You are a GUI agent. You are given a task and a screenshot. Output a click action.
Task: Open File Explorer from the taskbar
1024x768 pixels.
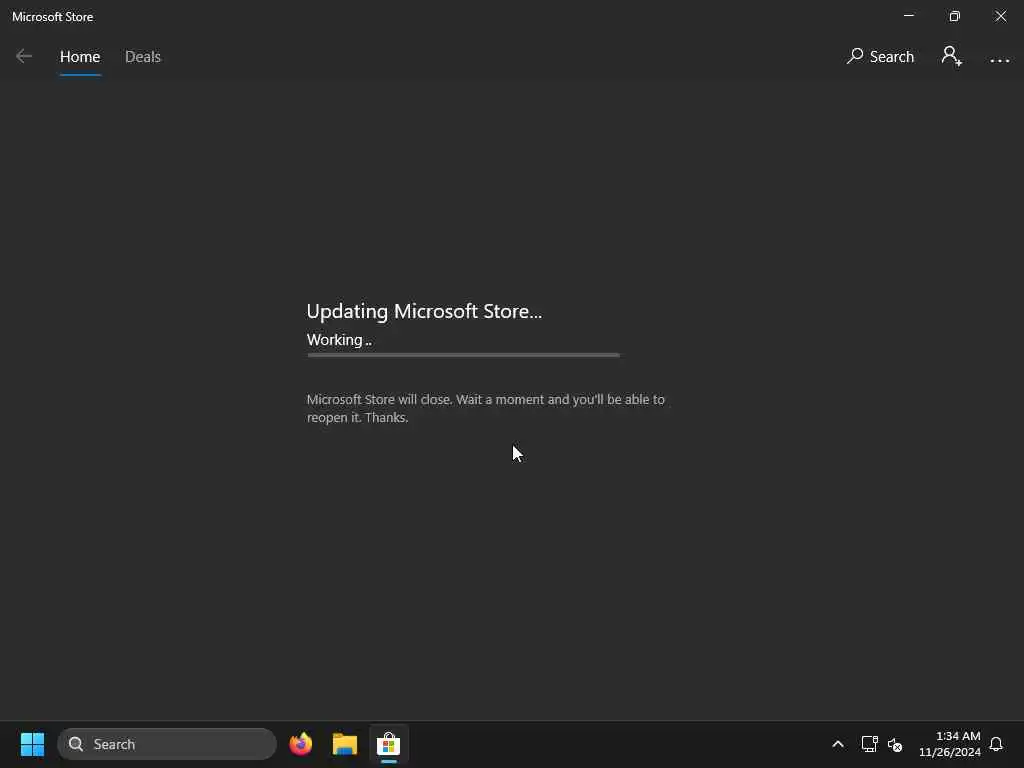(345, 744)
